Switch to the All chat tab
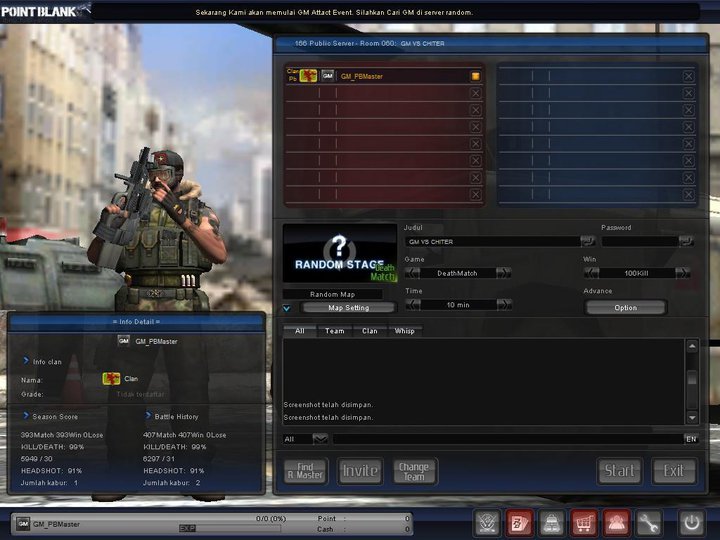Screen dimensions: 720x540 click(300, 331)
